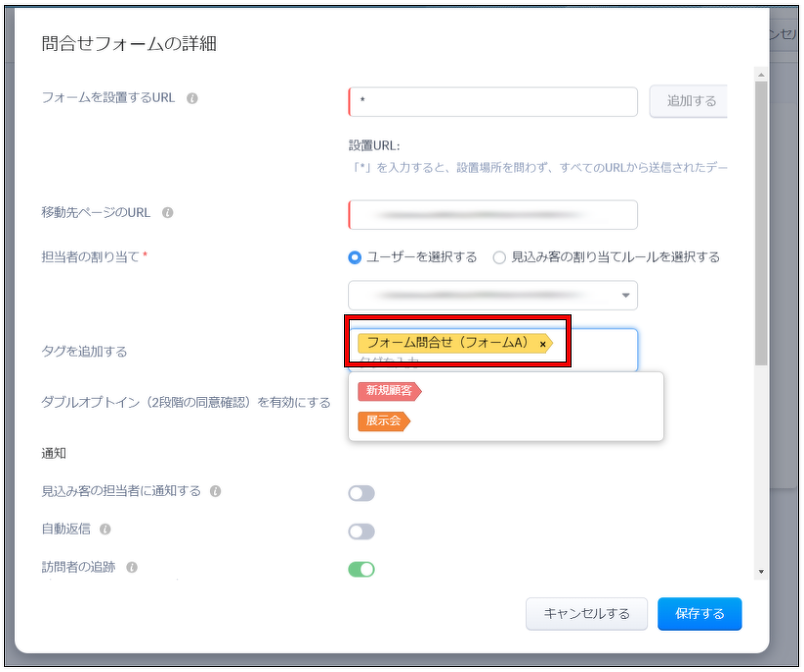Click the scrollbar down arrow
804x672 pixels.
pyautogui.click(x=761, y=572)
